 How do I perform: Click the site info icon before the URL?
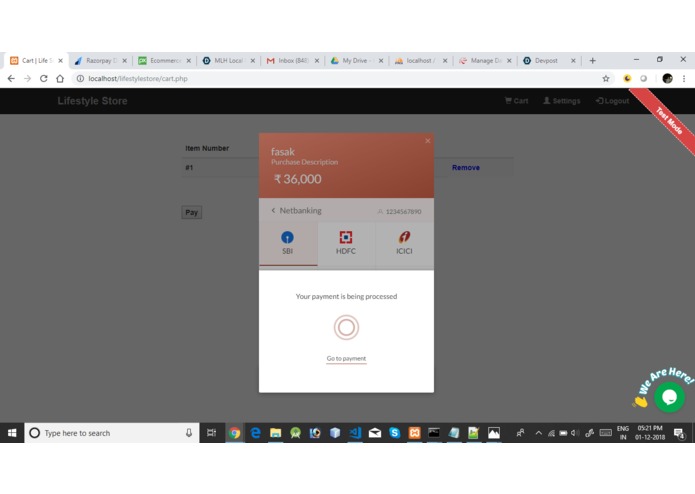pyautogui.click(x=80, y=78)
